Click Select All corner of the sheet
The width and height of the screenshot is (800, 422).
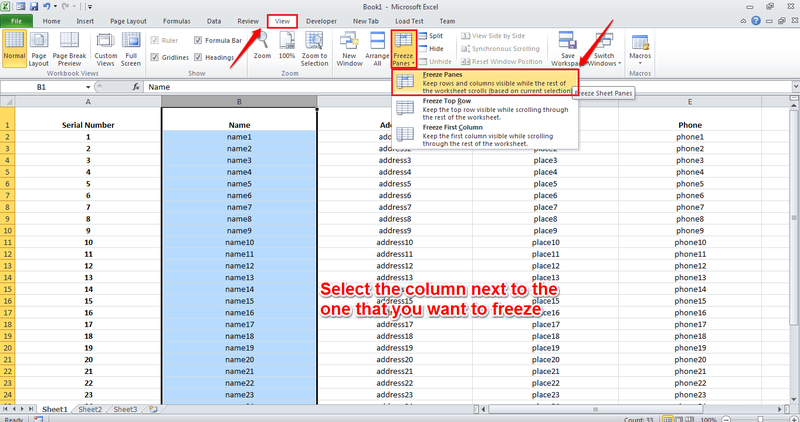coord(7,102)
